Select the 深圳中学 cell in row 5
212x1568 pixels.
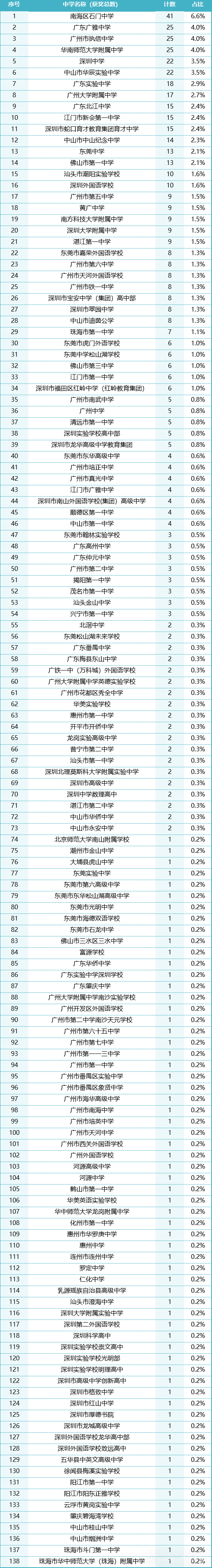[92, 61]
